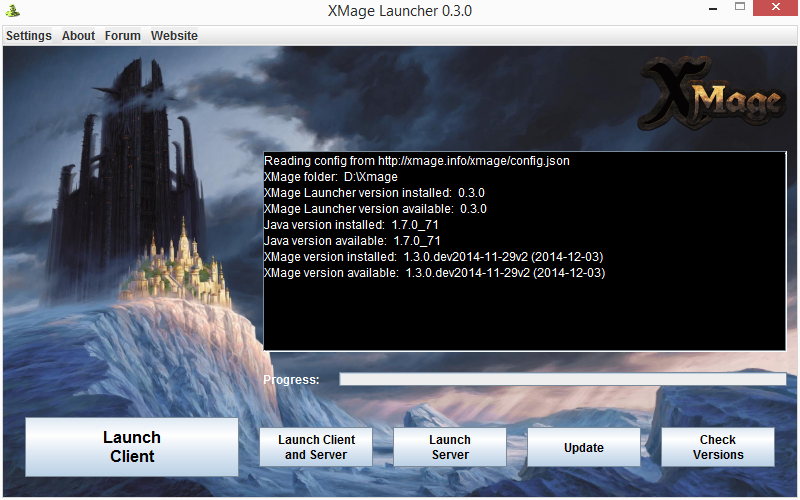Screen dimensions: 800x500
Task: Click the 'Progress:' label
Action: click(x=291, y=380)
